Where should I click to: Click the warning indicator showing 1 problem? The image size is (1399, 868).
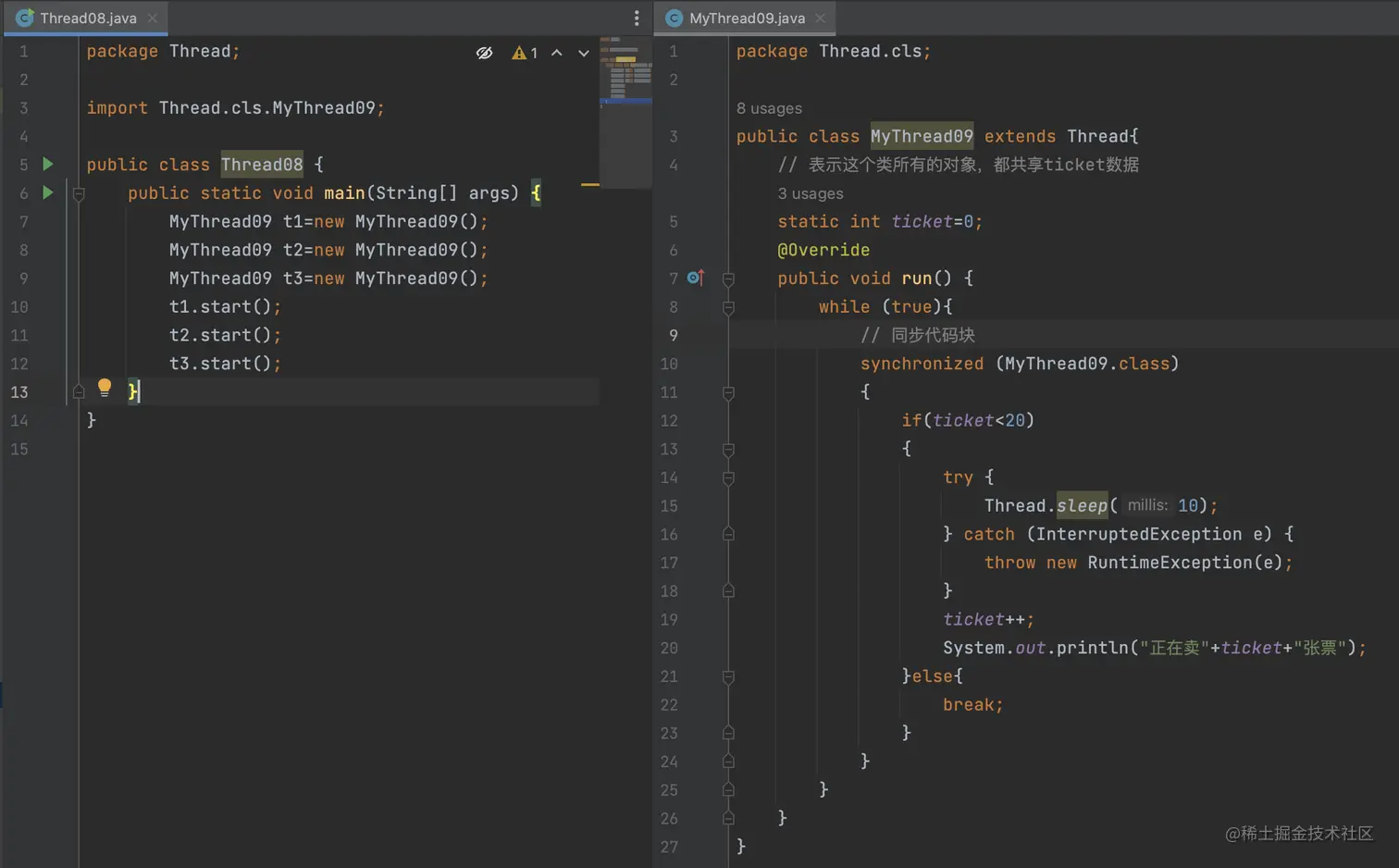pyautogui.click(x=525, y=53)
